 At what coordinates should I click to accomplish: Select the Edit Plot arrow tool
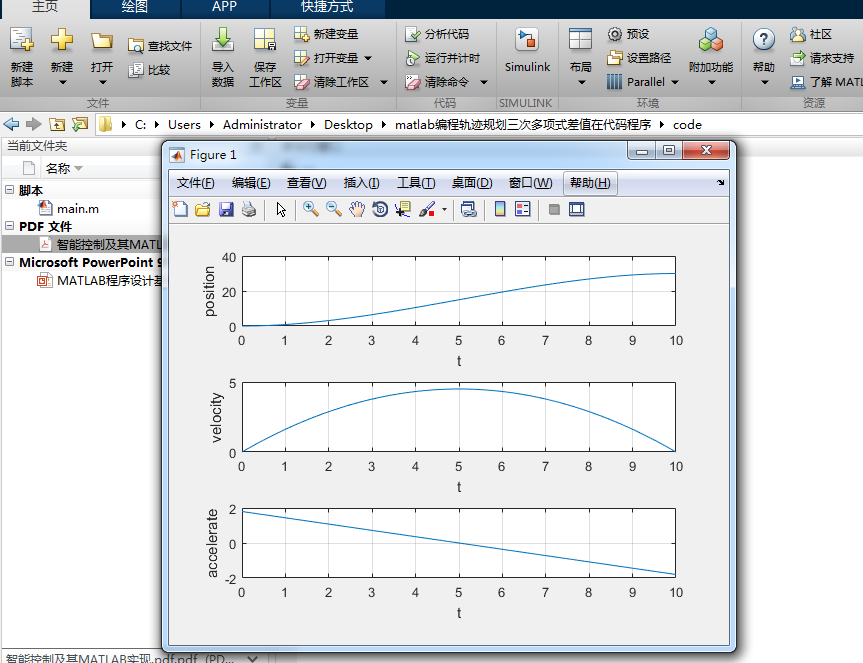click(281, 210)
